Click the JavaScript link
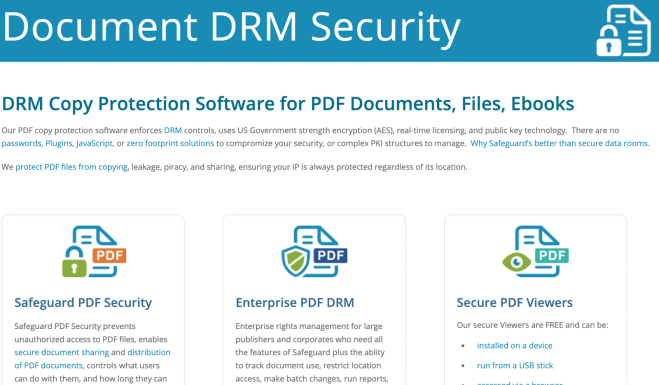The height and width of the screenshot is (385, 659). tap(94, 143)
